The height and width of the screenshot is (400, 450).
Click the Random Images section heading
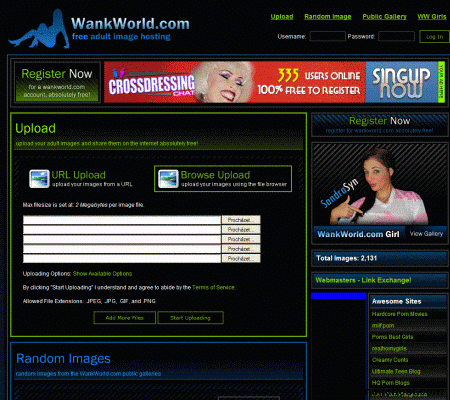coord(63,359)
